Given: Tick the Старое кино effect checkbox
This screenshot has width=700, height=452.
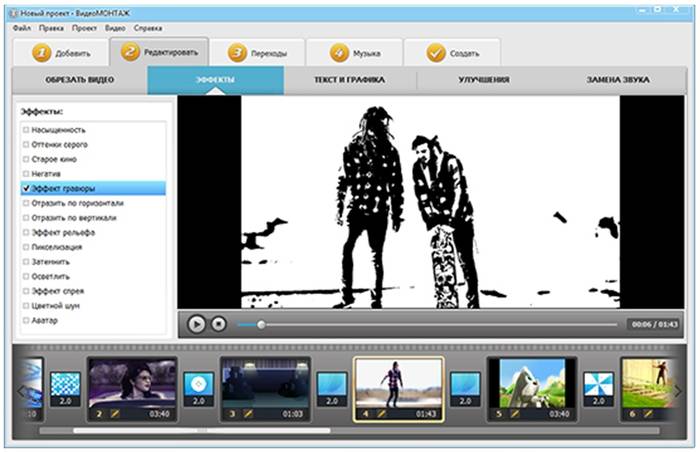Looking at the screenshot, I should click(x=26, y=159).
